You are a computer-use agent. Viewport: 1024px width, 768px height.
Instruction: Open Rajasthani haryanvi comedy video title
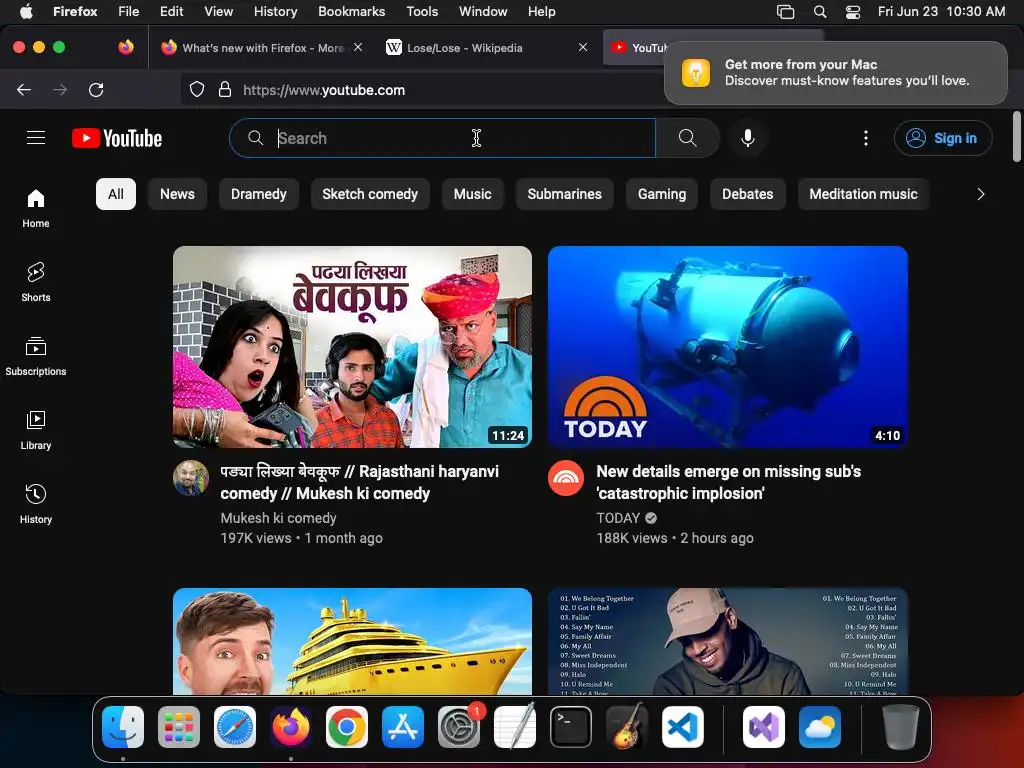[x=360, y=482]
